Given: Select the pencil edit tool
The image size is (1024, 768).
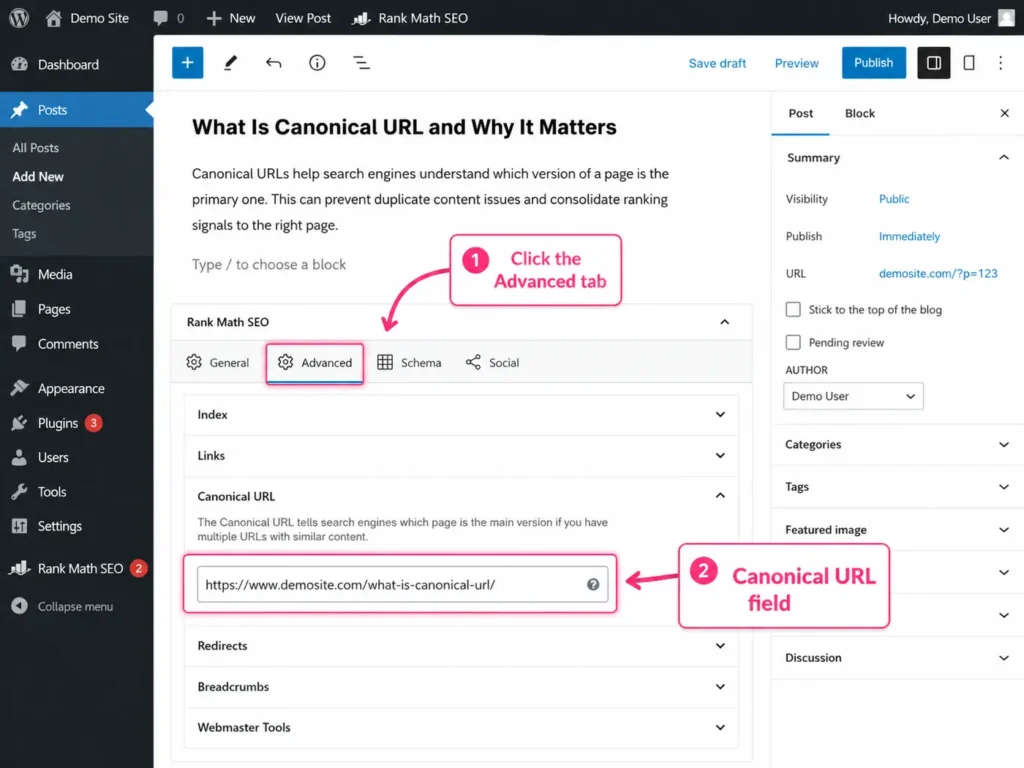Looking at the screenshot, I should (x=231, y=63).
